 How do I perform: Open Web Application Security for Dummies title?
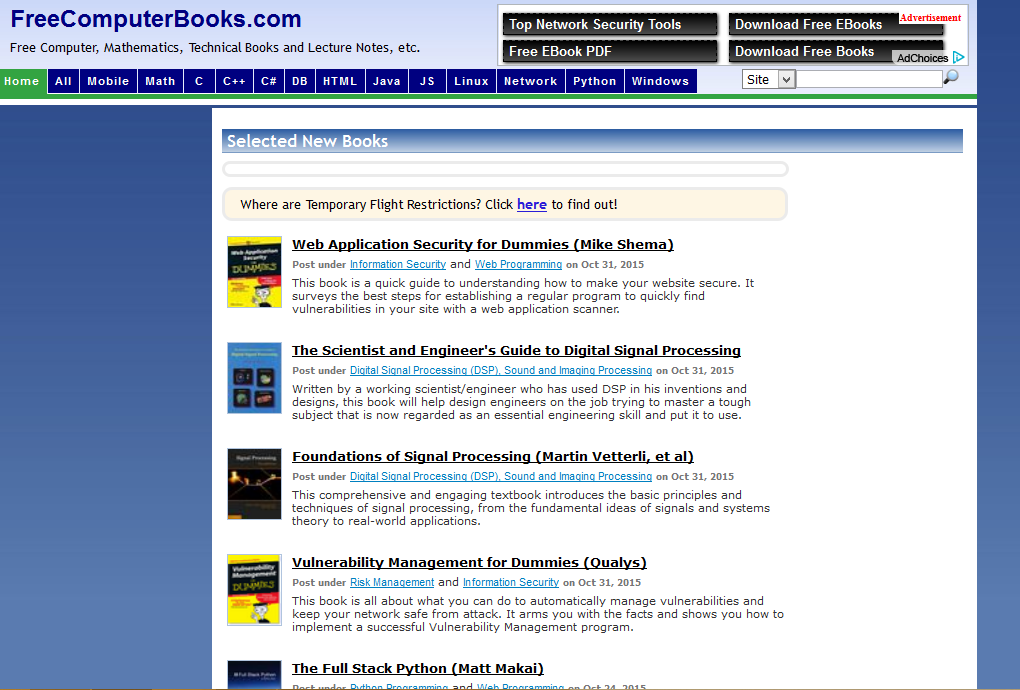coord(483,245)
